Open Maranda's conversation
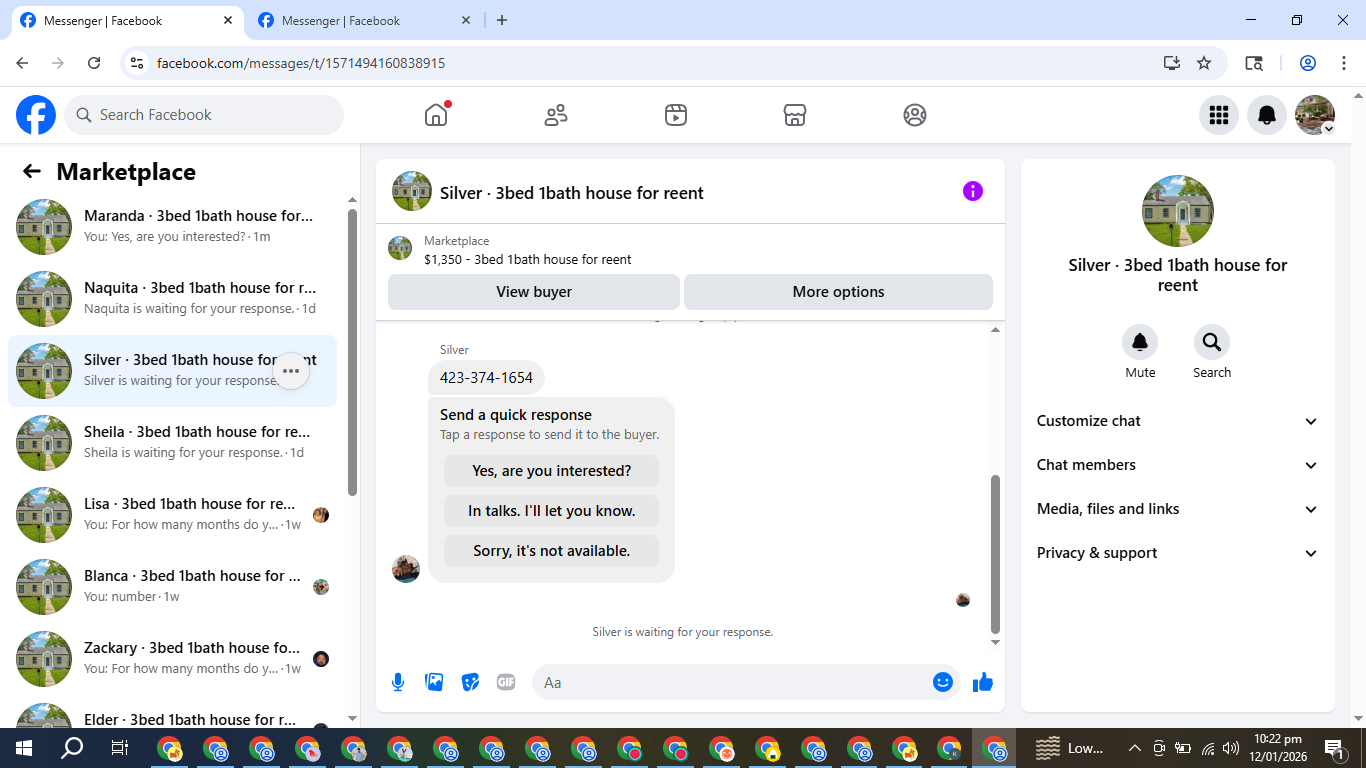This screenshot has width=1366, height=768. point(172,227)
